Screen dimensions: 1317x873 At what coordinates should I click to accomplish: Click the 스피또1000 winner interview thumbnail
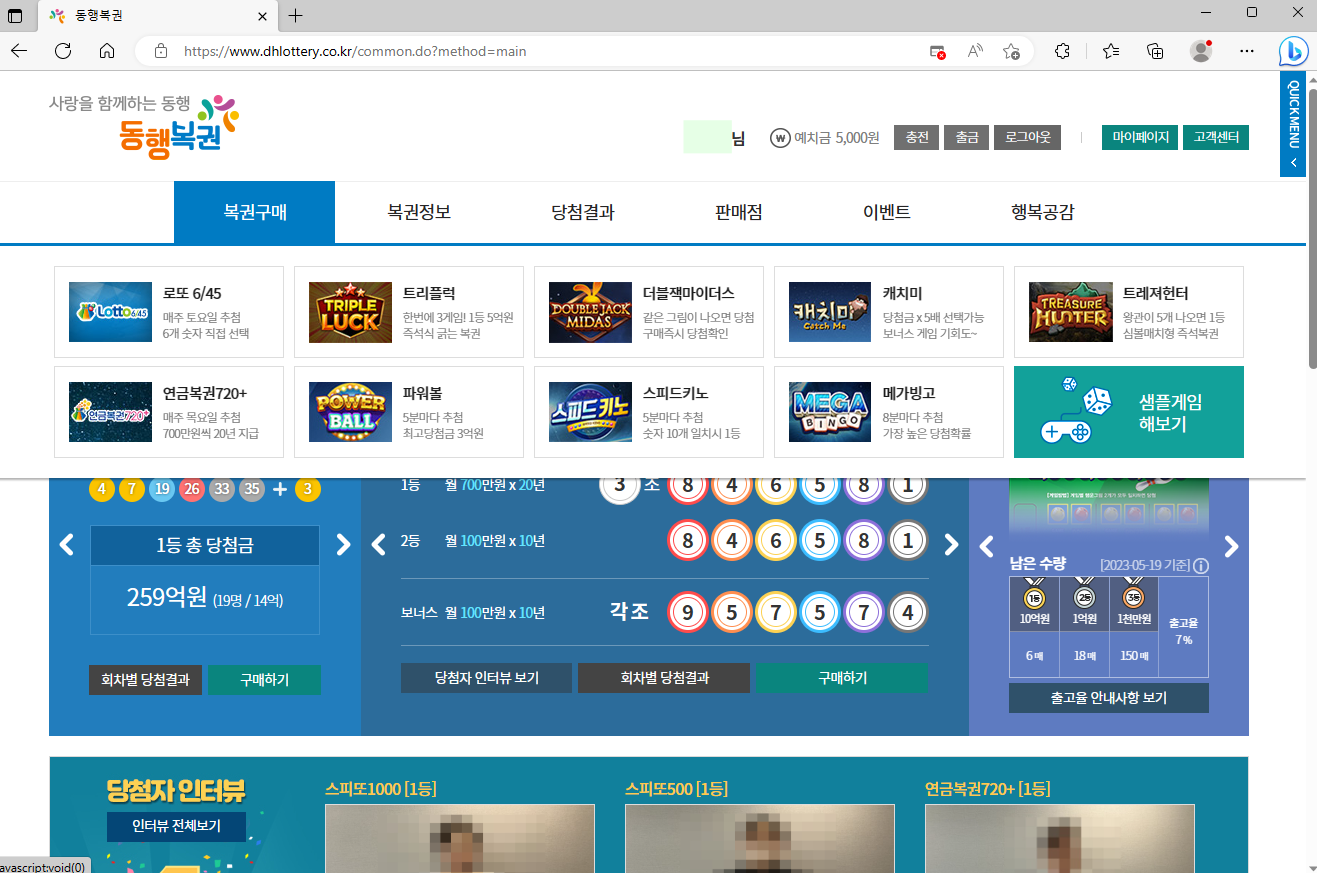click(459, 840)
